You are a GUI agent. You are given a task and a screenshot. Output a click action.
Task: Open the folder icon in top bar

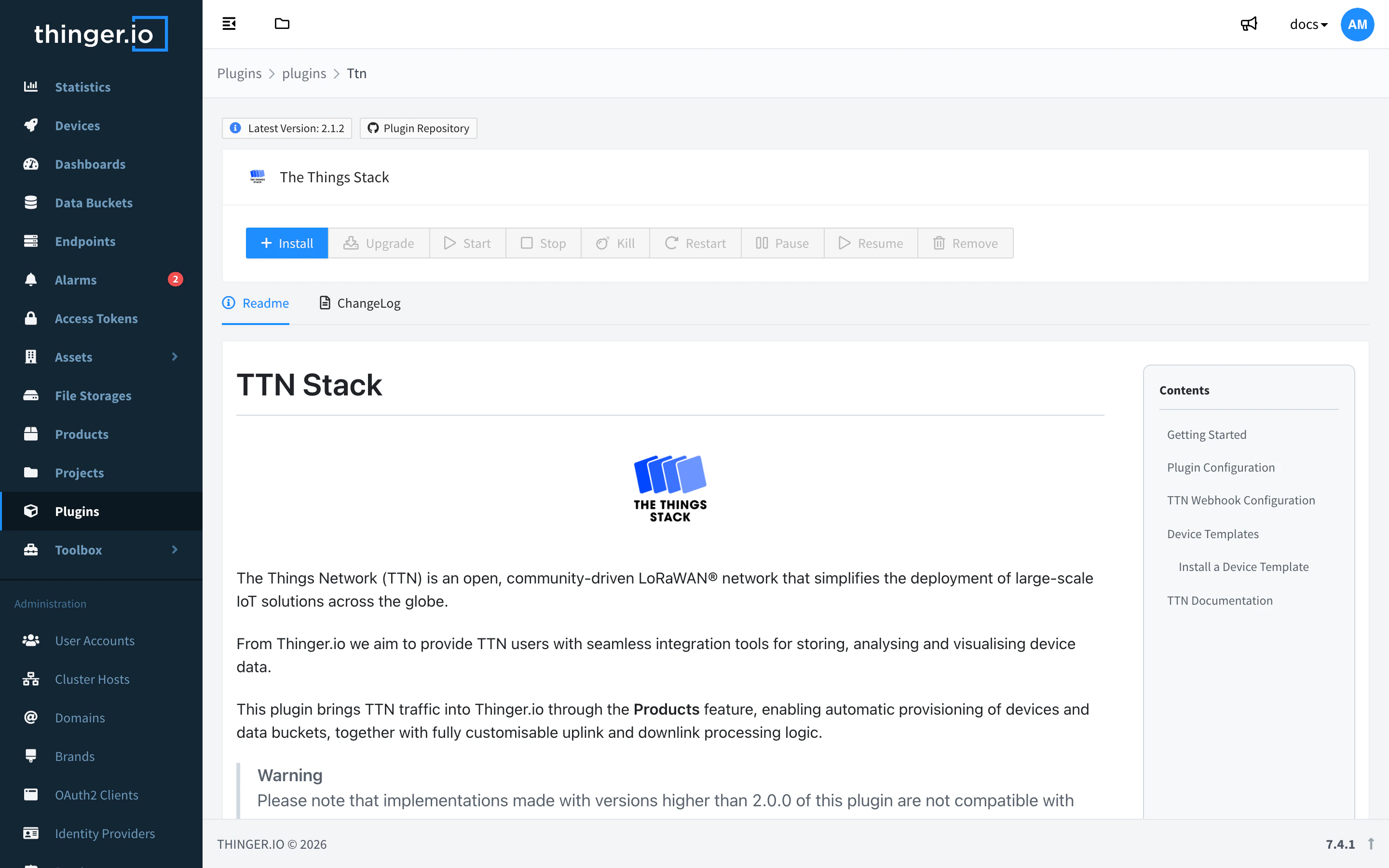pos(282,24)
